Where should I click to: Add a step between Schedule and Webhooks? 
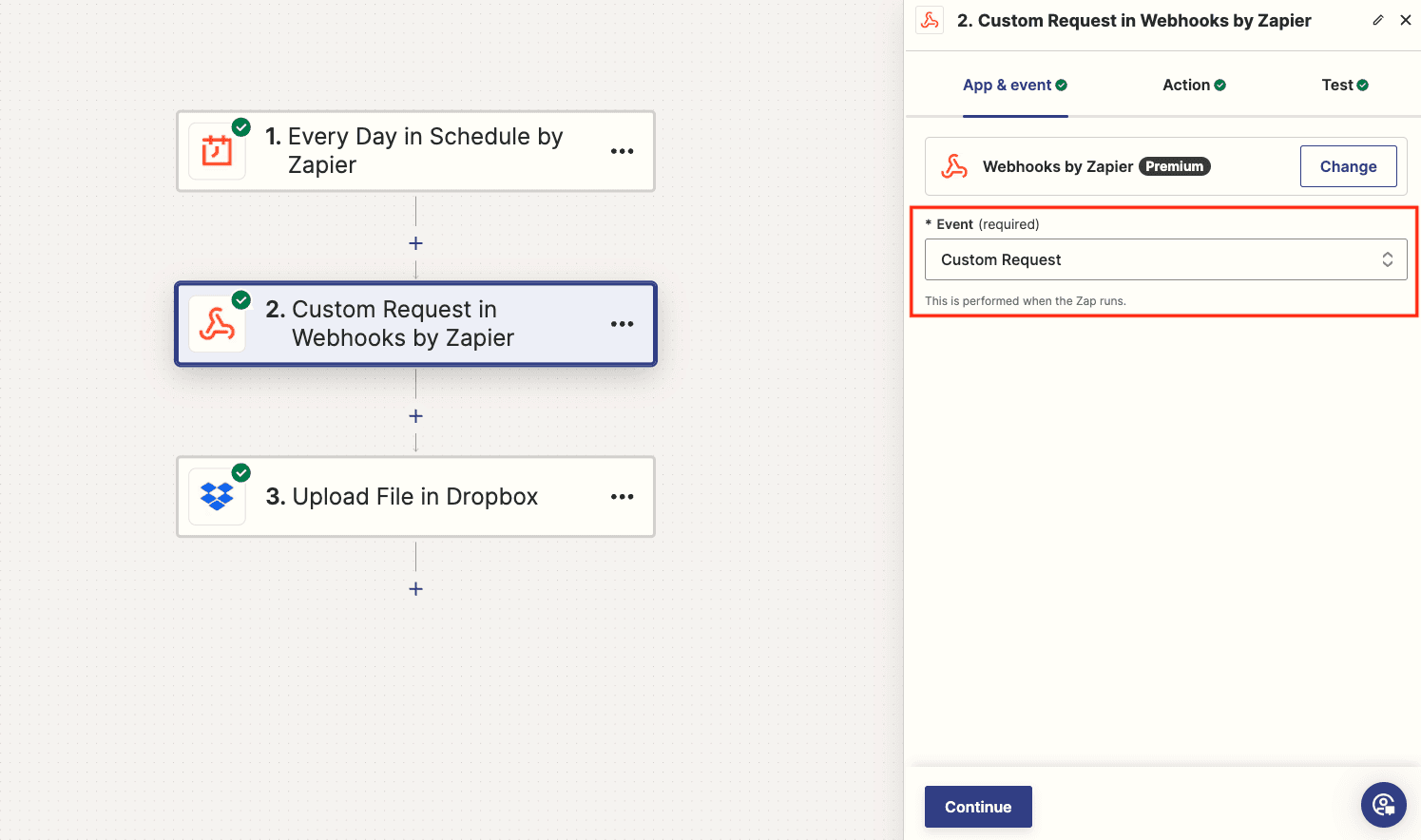click(415, 243)
